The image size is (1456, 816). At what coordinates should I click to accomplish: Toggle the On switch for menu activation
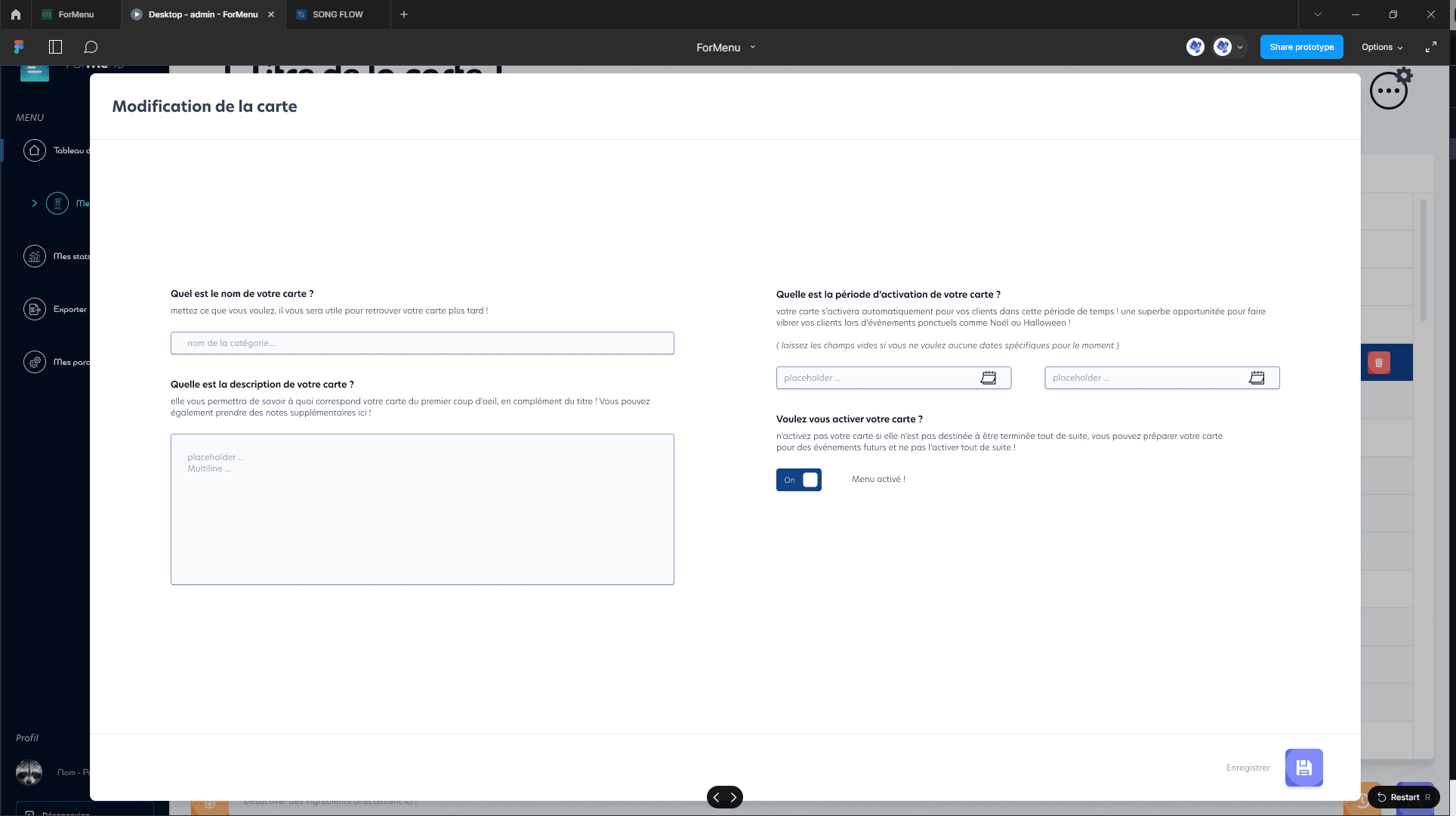799,480
